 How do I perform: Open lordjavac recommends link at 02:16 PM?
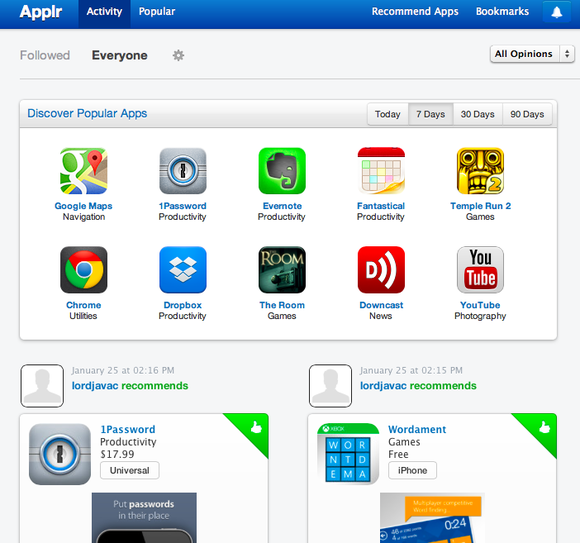click(130, 386)
